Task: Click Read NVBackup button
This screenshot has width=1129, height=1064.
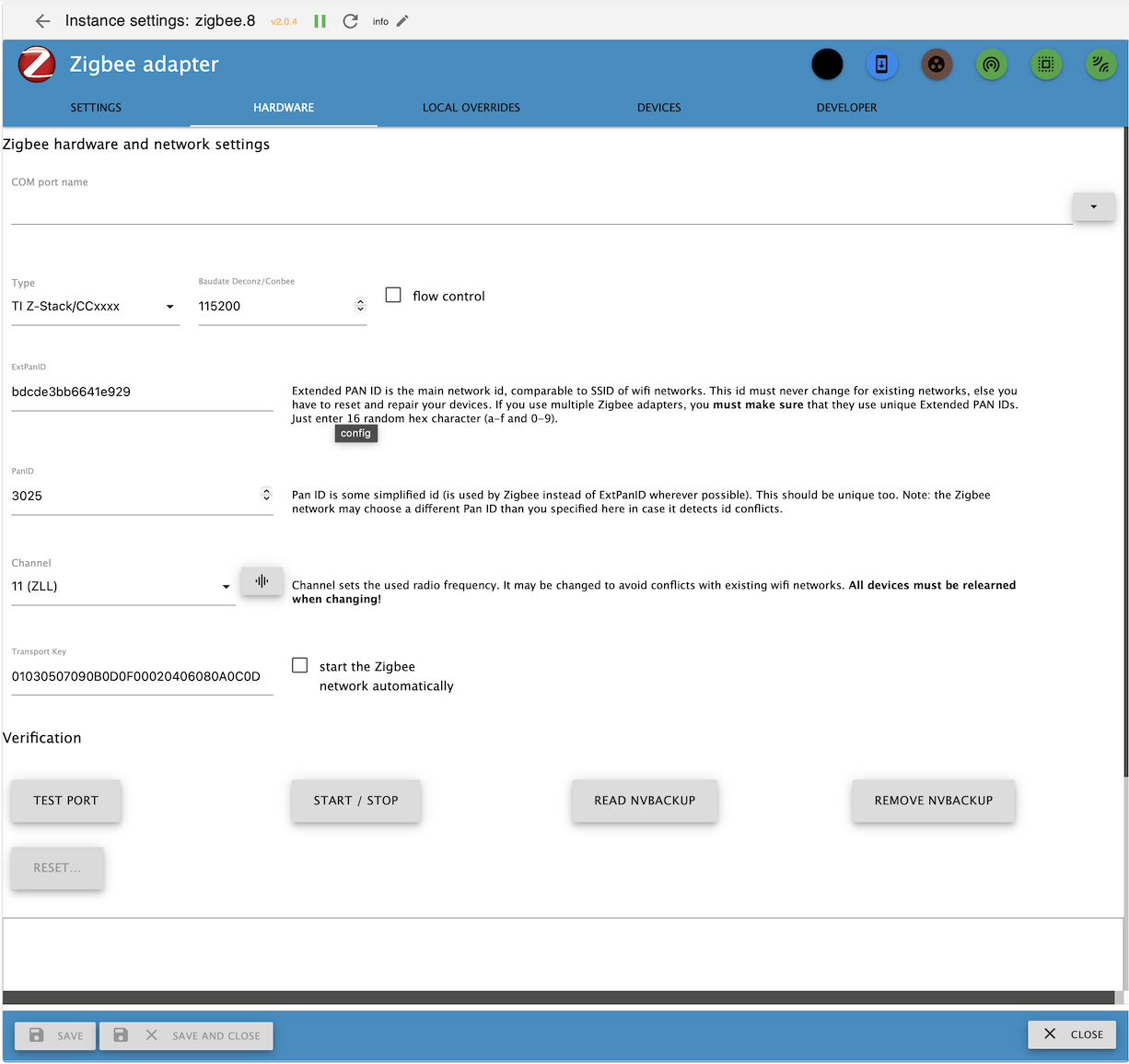Action: coord(645,801)
